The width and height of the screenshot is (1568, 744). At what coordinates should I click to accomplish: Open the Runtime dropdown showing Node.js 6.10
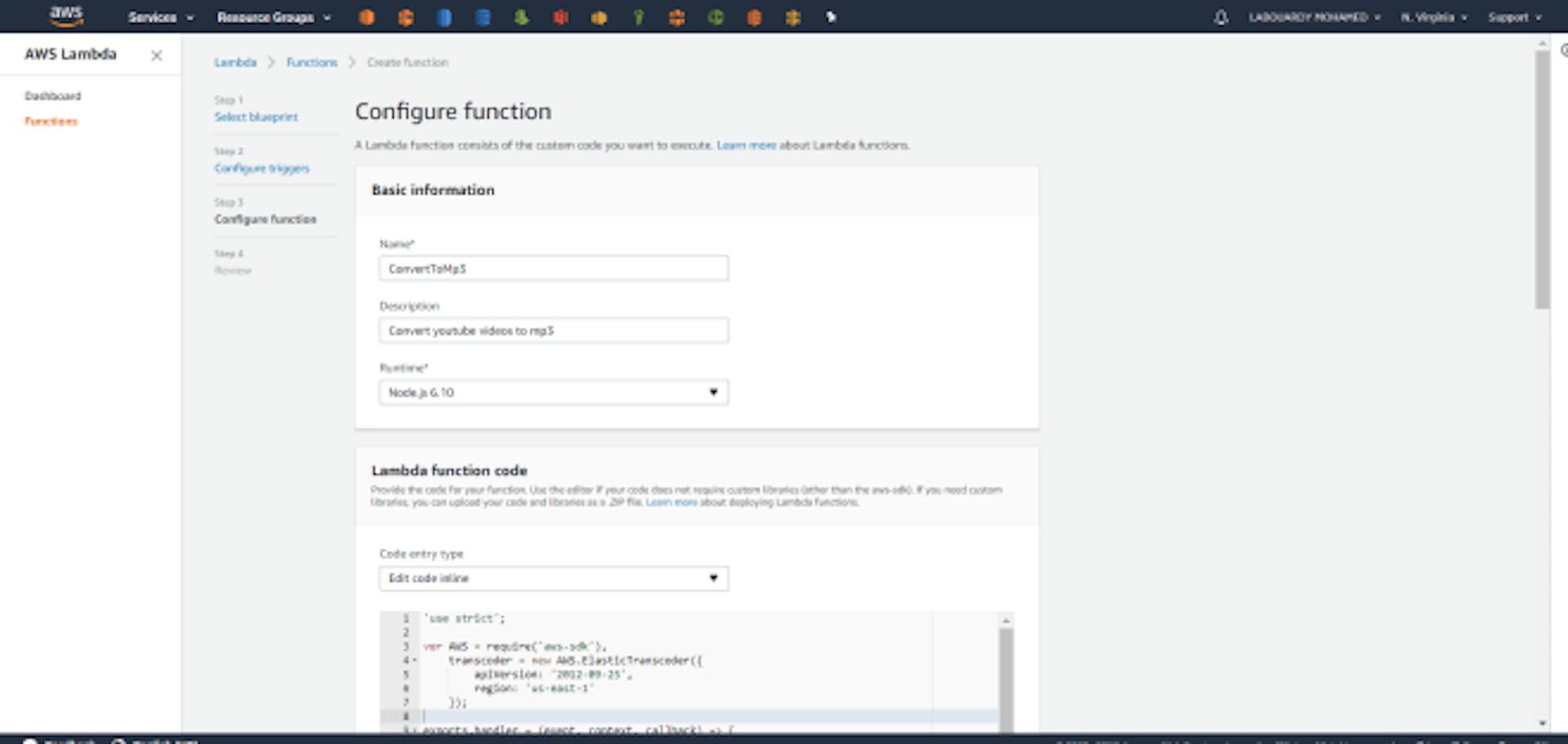point(553,393)
